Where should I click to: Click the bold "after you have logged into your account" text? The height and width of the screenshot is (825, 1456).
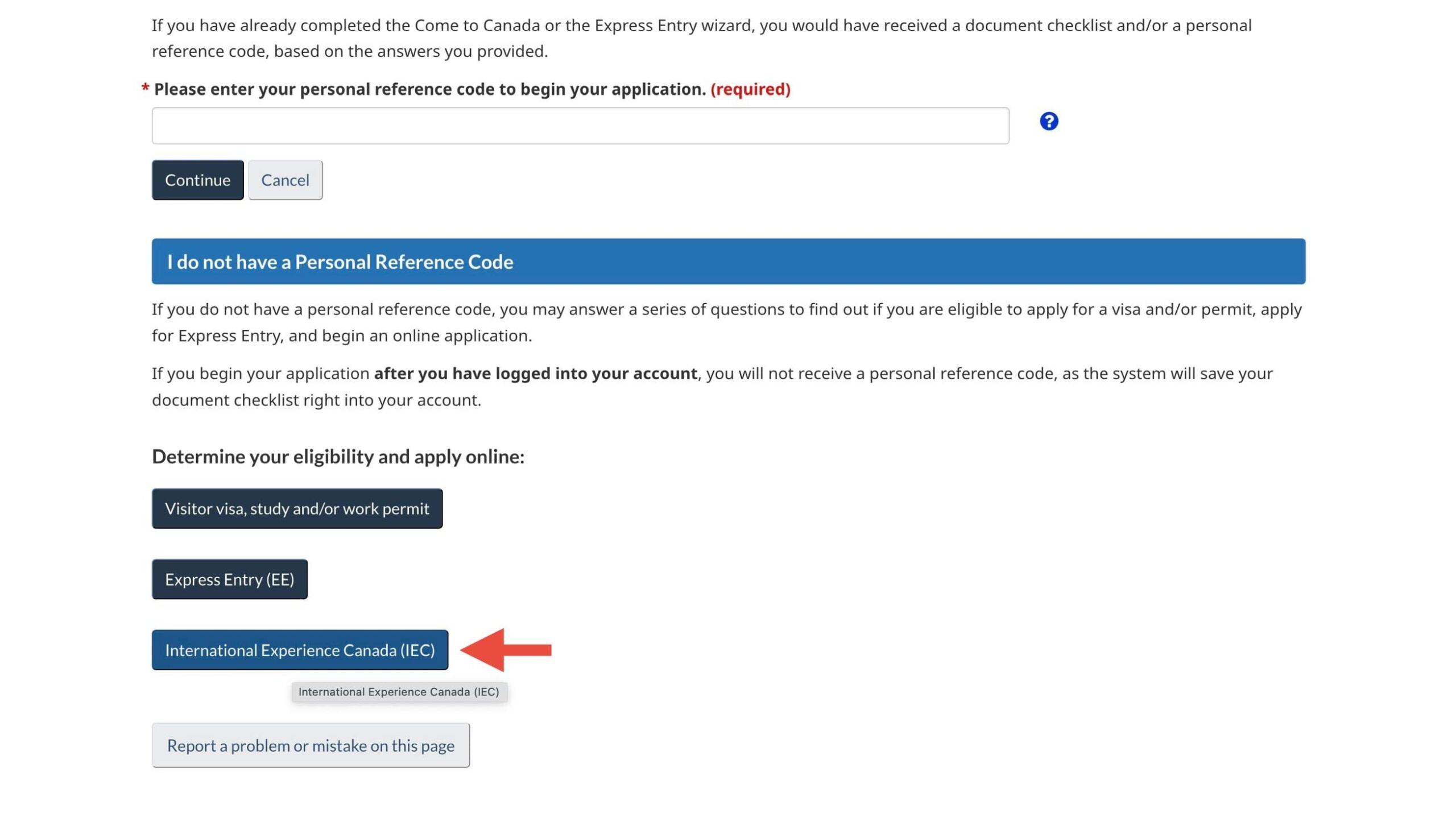(x=535, y=374)
